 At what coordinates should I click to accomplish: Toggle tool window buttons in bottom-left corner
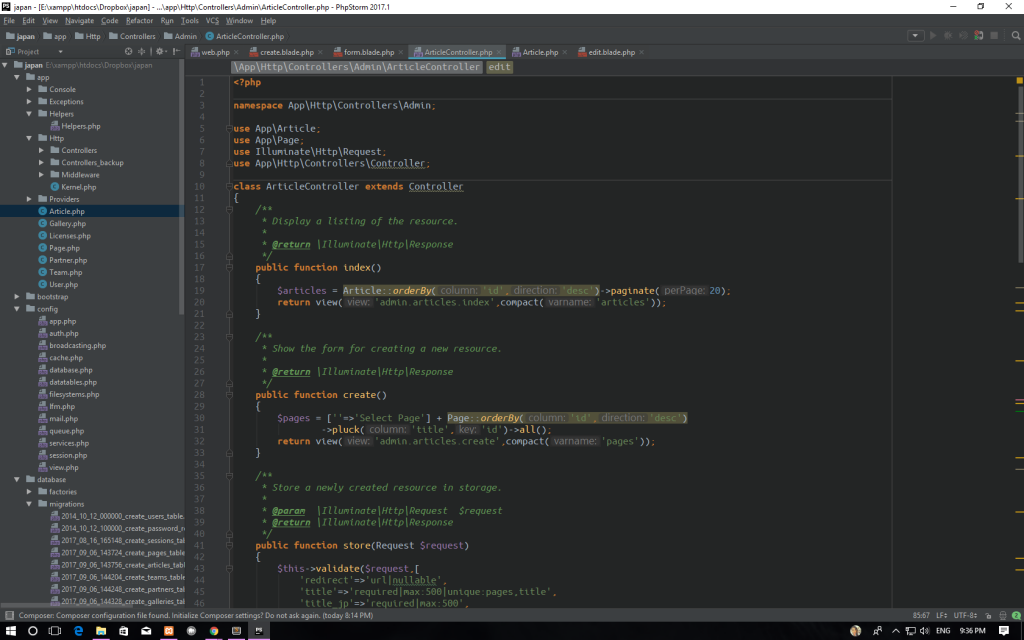pyautogui.click(x=8, y=617)
